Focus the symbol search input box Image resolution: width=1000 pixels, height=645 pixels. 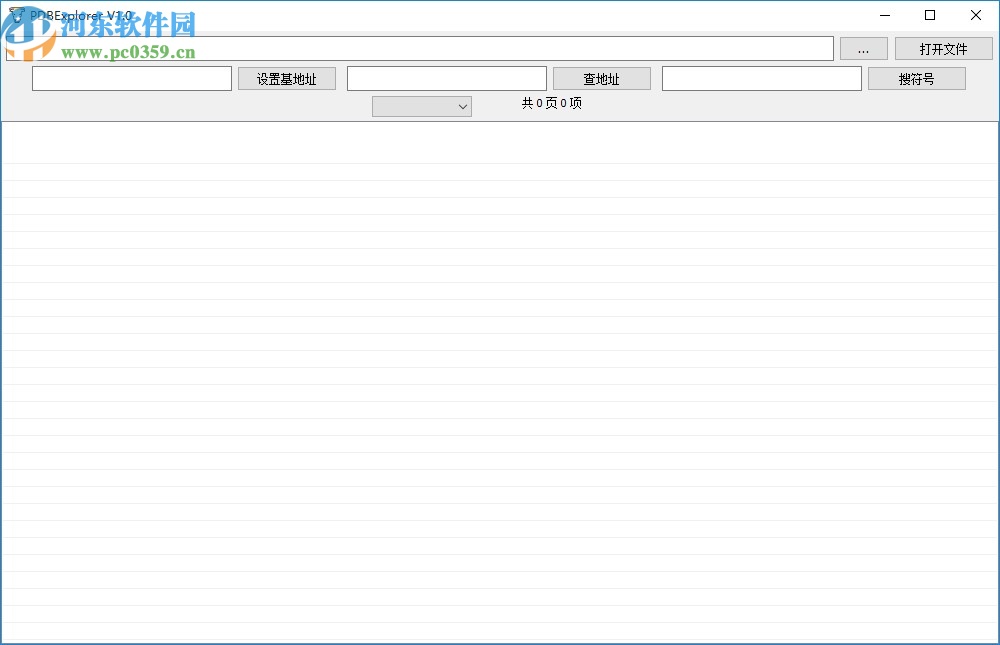(761, 78)
